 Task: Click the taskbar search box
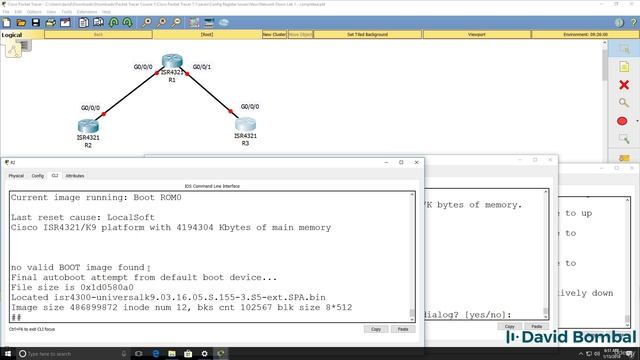point(73,353)
